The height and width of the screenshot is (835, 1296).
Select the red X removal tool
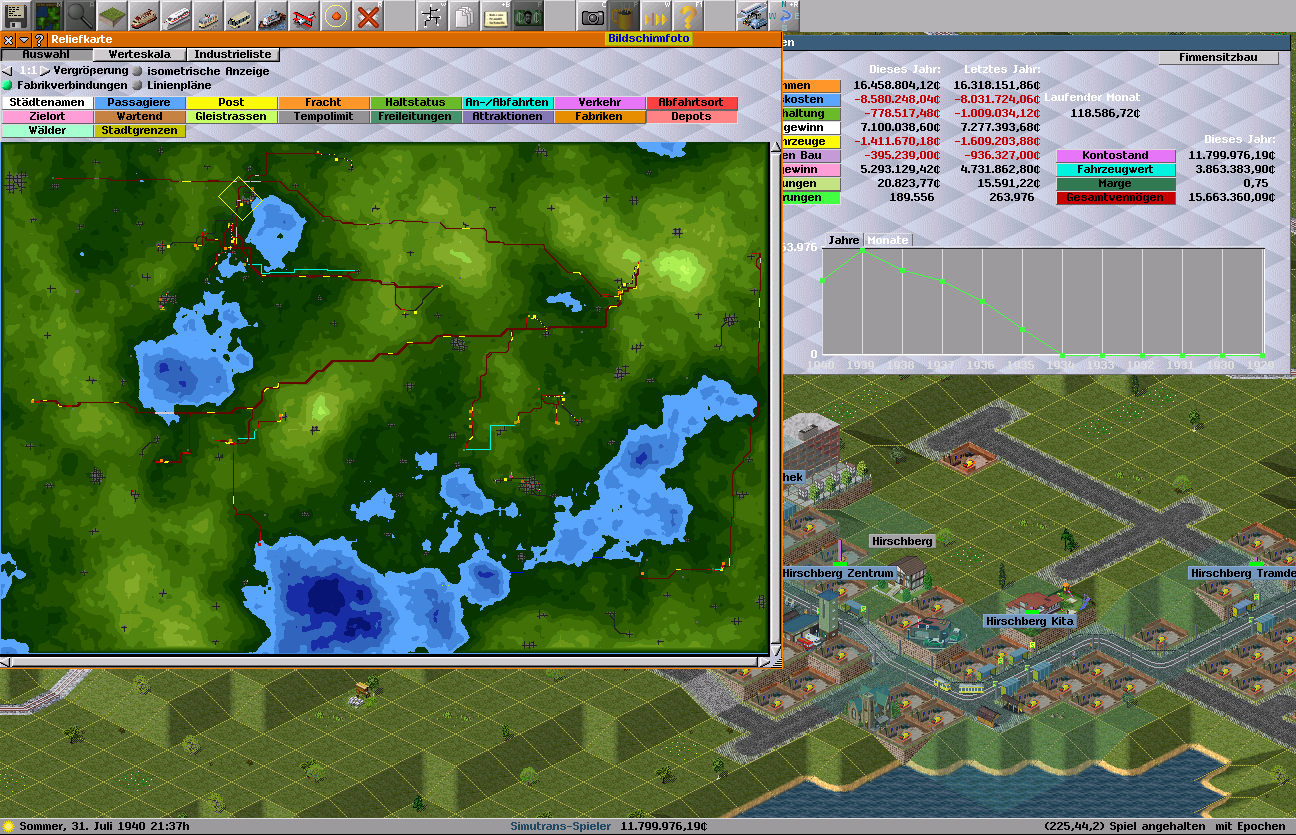[x=368, y=15]
